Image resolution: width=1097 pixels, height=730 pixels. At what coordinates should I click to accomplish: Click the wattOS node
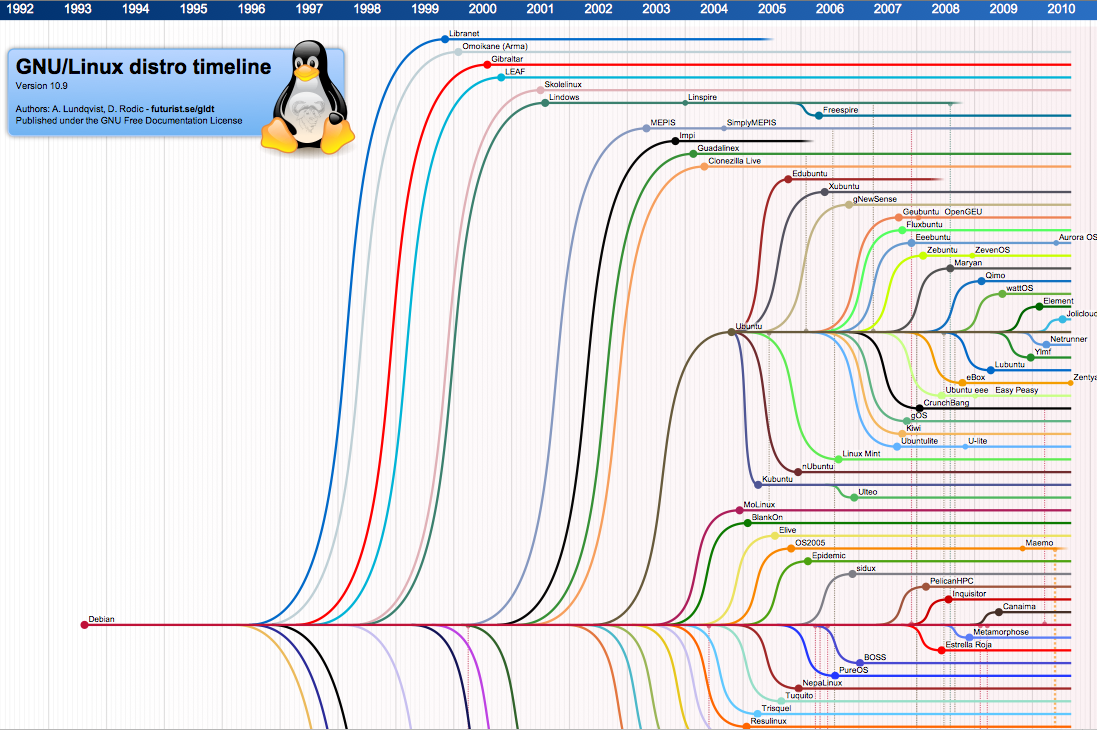[x=1002, y=294]
